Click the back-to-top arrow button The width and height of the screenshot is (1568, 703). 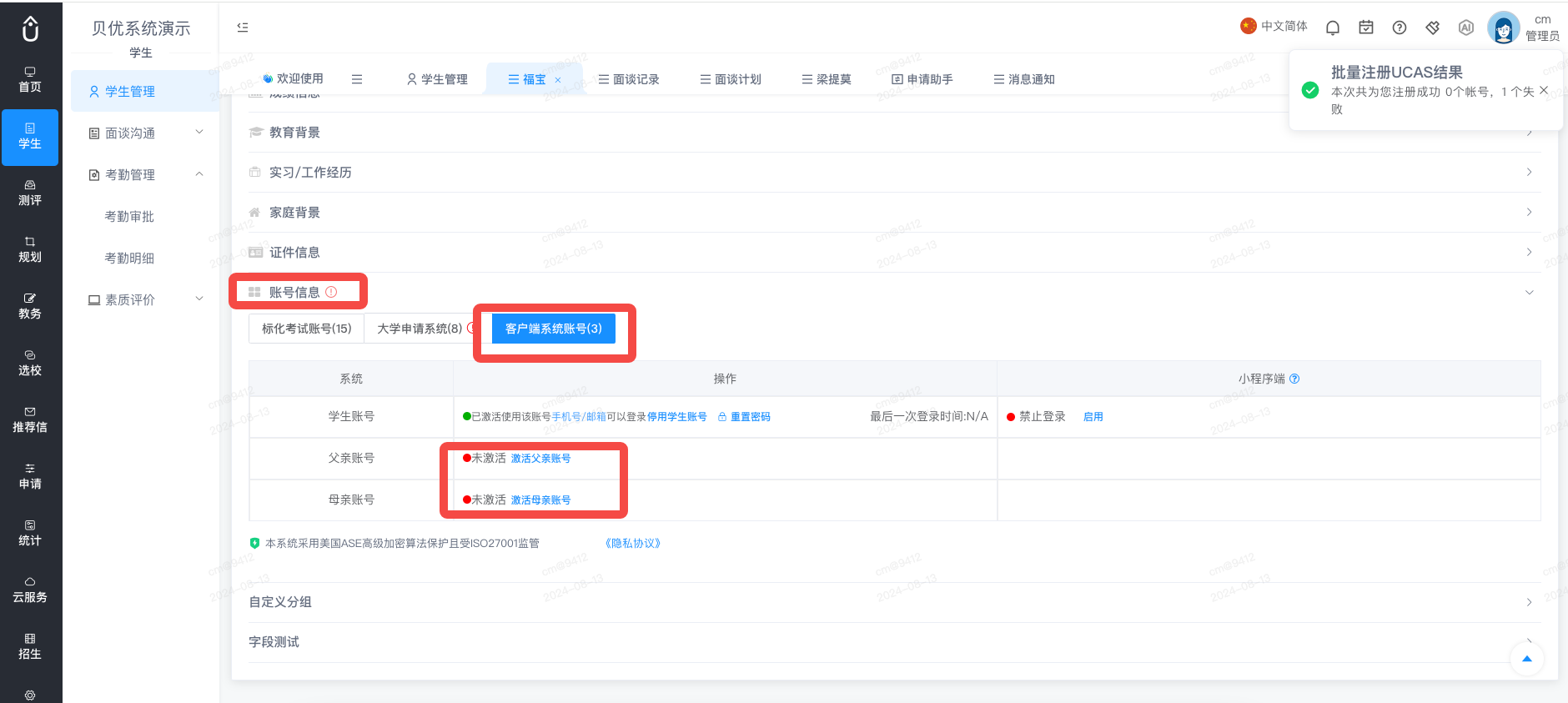(x=1527, y=659)
